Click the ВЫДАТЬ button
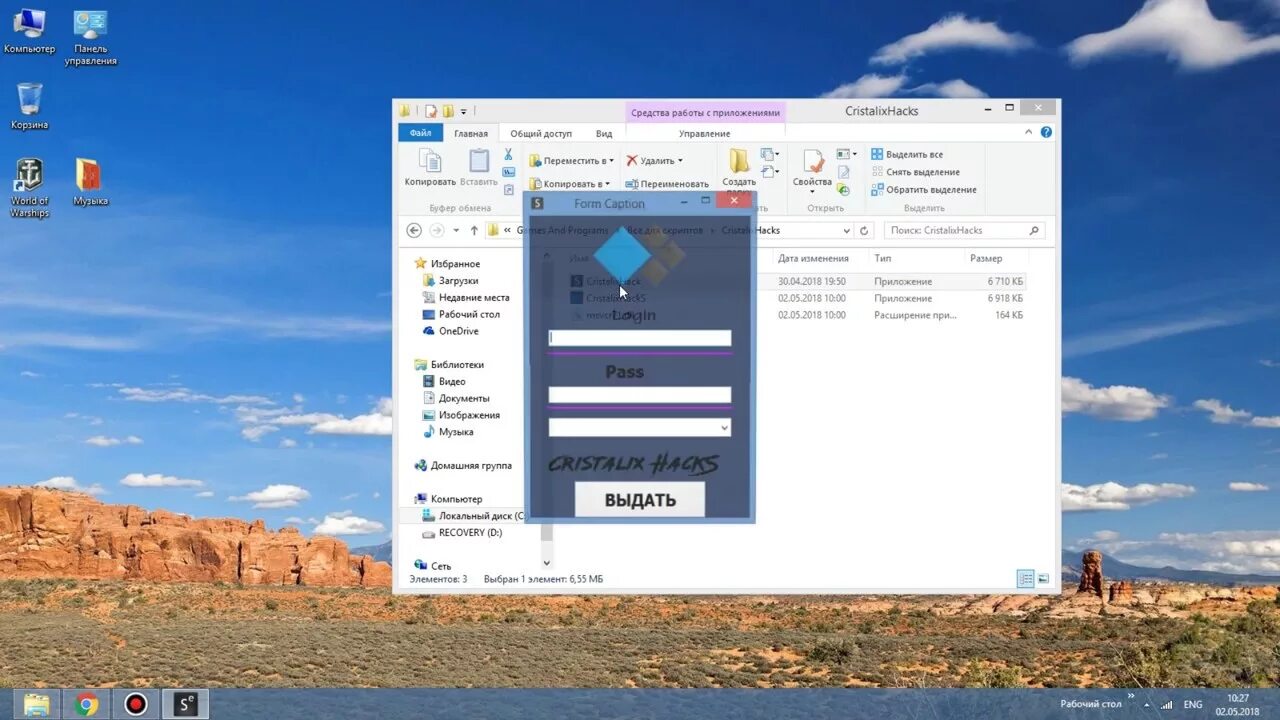The height and width of the screenshot is (720, 1280). tap(640, 499)
